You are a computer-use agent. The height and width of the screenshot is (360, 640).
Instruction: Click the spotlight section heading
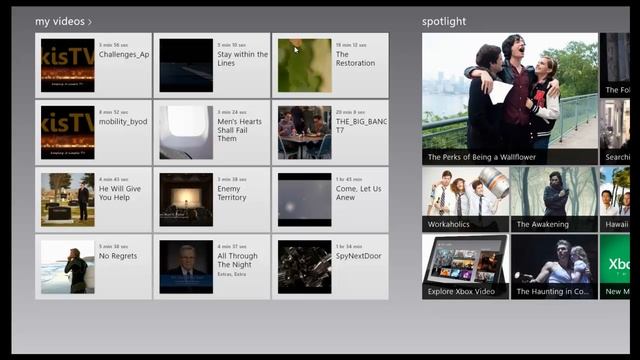pos(444,22)
